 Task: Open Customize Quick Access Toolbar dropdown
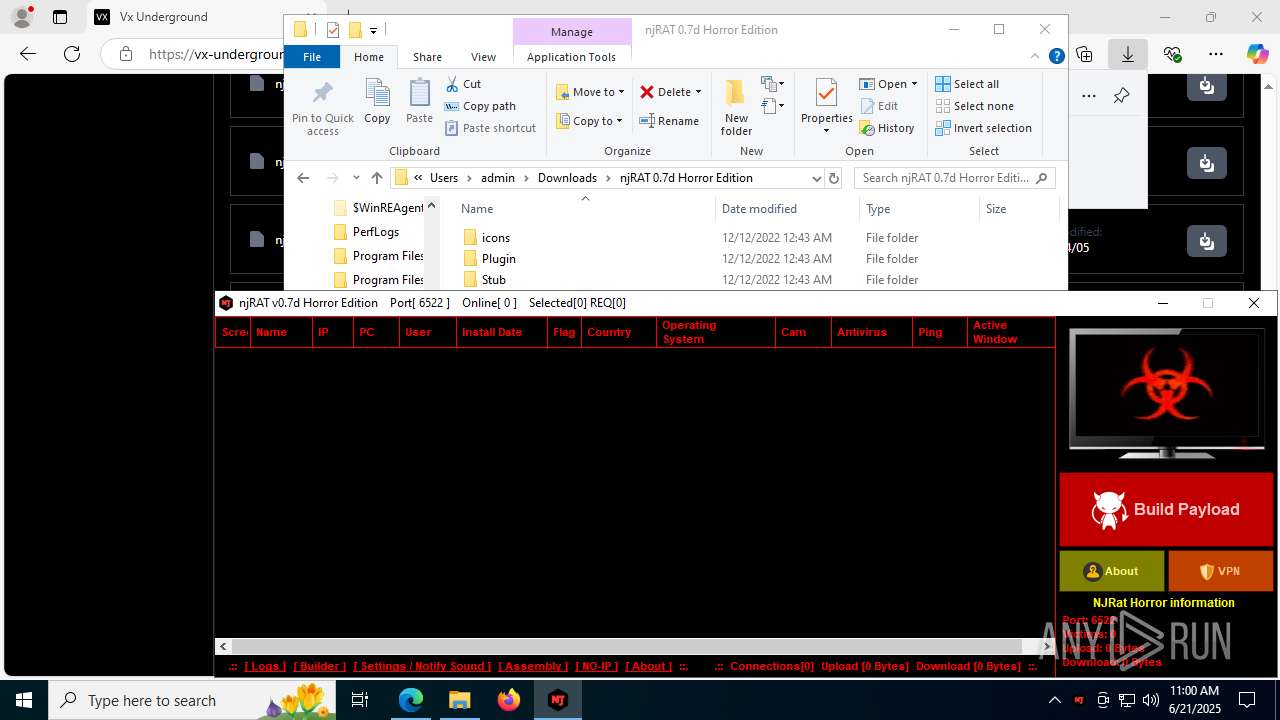pyautogui.click(x=373, y=31)
